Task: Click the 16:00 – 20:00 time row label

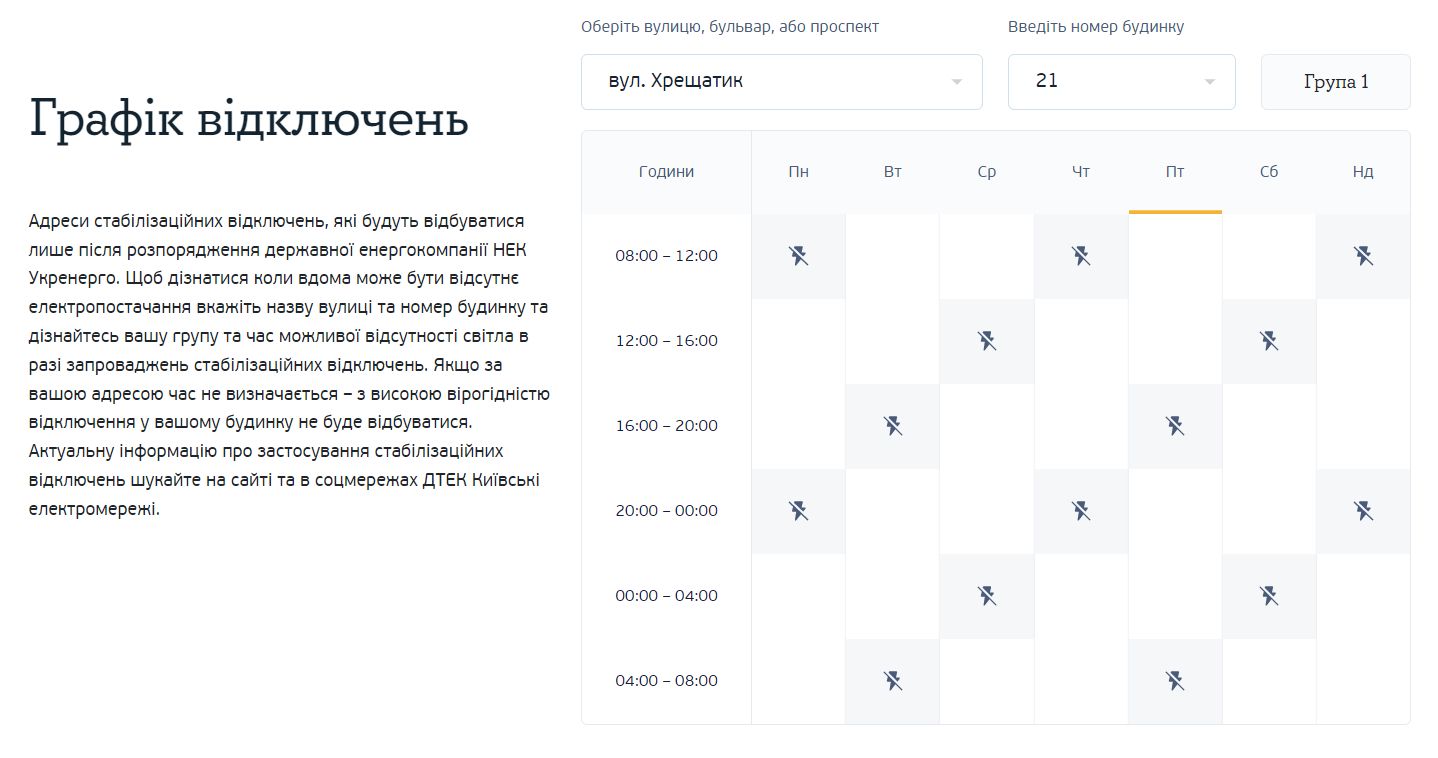Action: tap(666, 426)
